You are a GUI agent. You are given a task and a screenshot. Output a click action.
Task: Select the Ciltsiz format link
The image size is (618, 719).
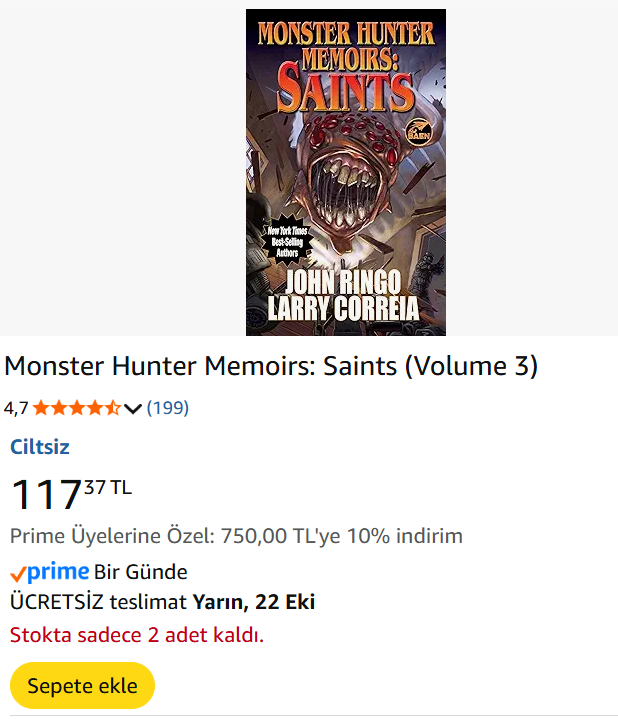coord(39,447)
